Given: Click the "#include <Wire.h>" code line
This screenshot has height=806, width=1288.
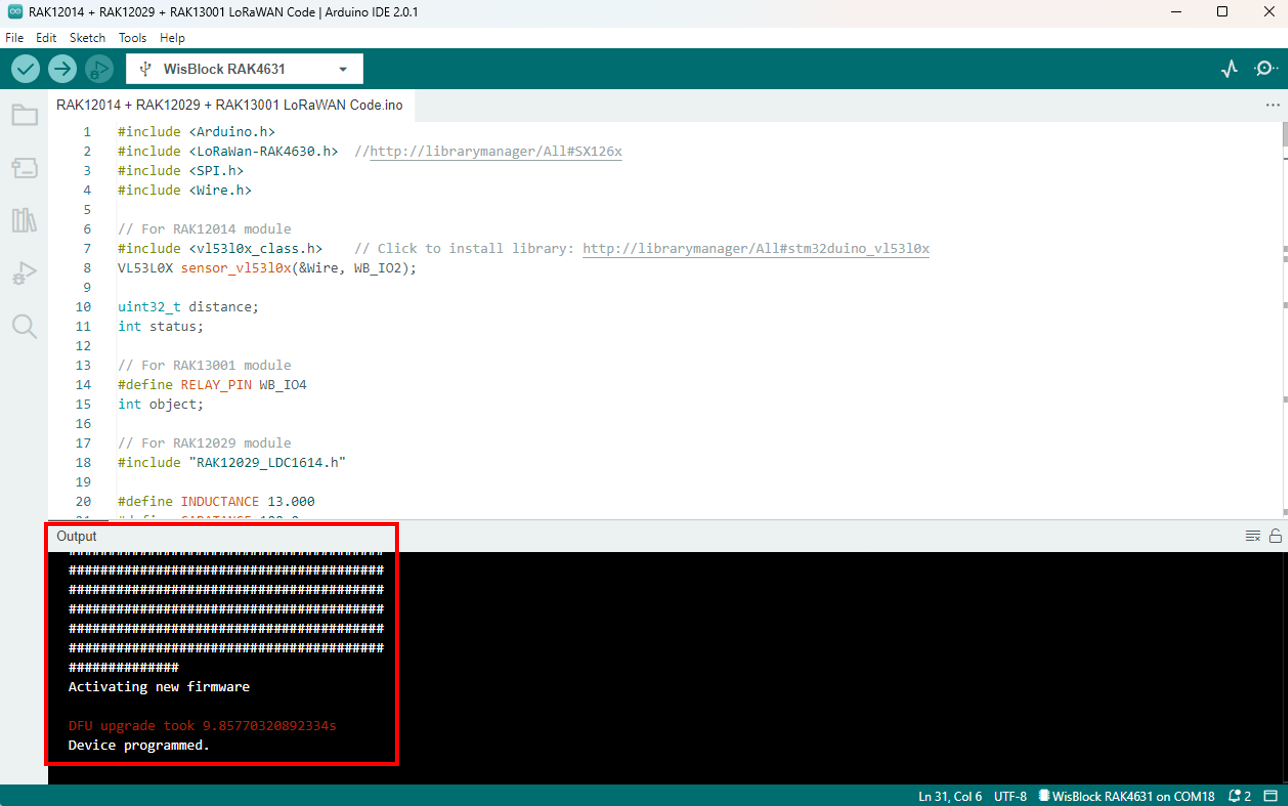Looking at the screenshot, I should coord(184,190).
